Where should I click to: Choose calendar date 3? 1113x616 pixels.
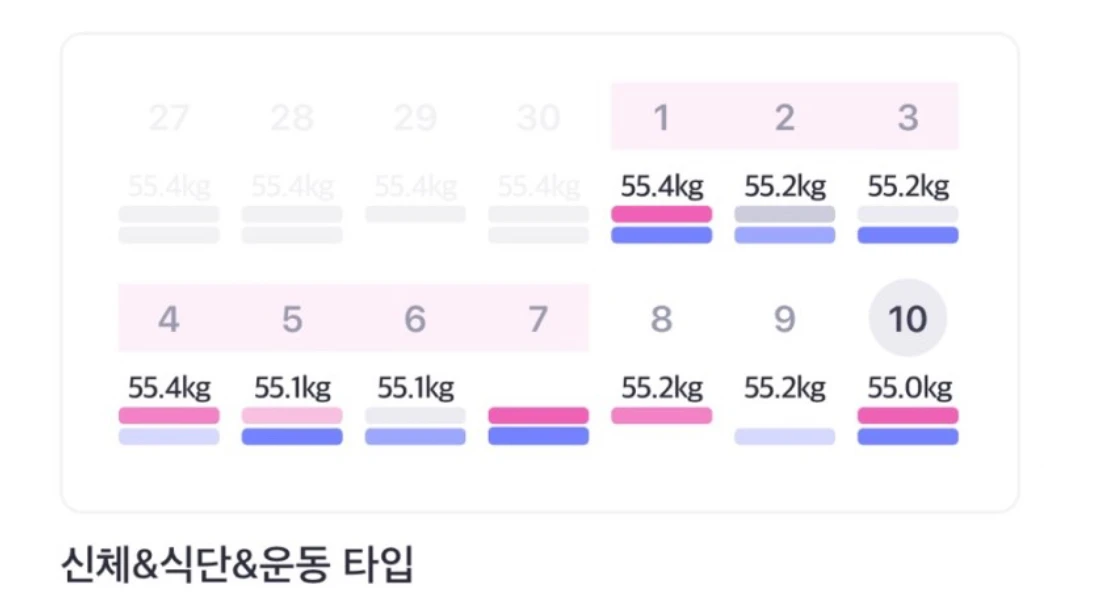coord(908,117)
